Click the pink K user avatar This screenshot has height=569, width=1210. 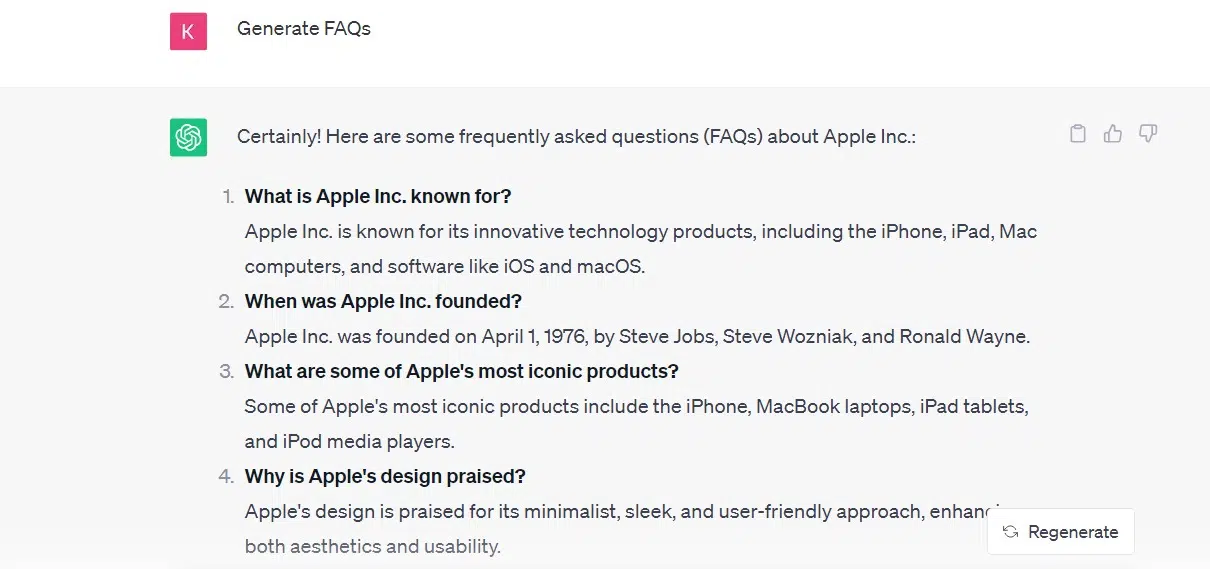click(x=188, y=32)
